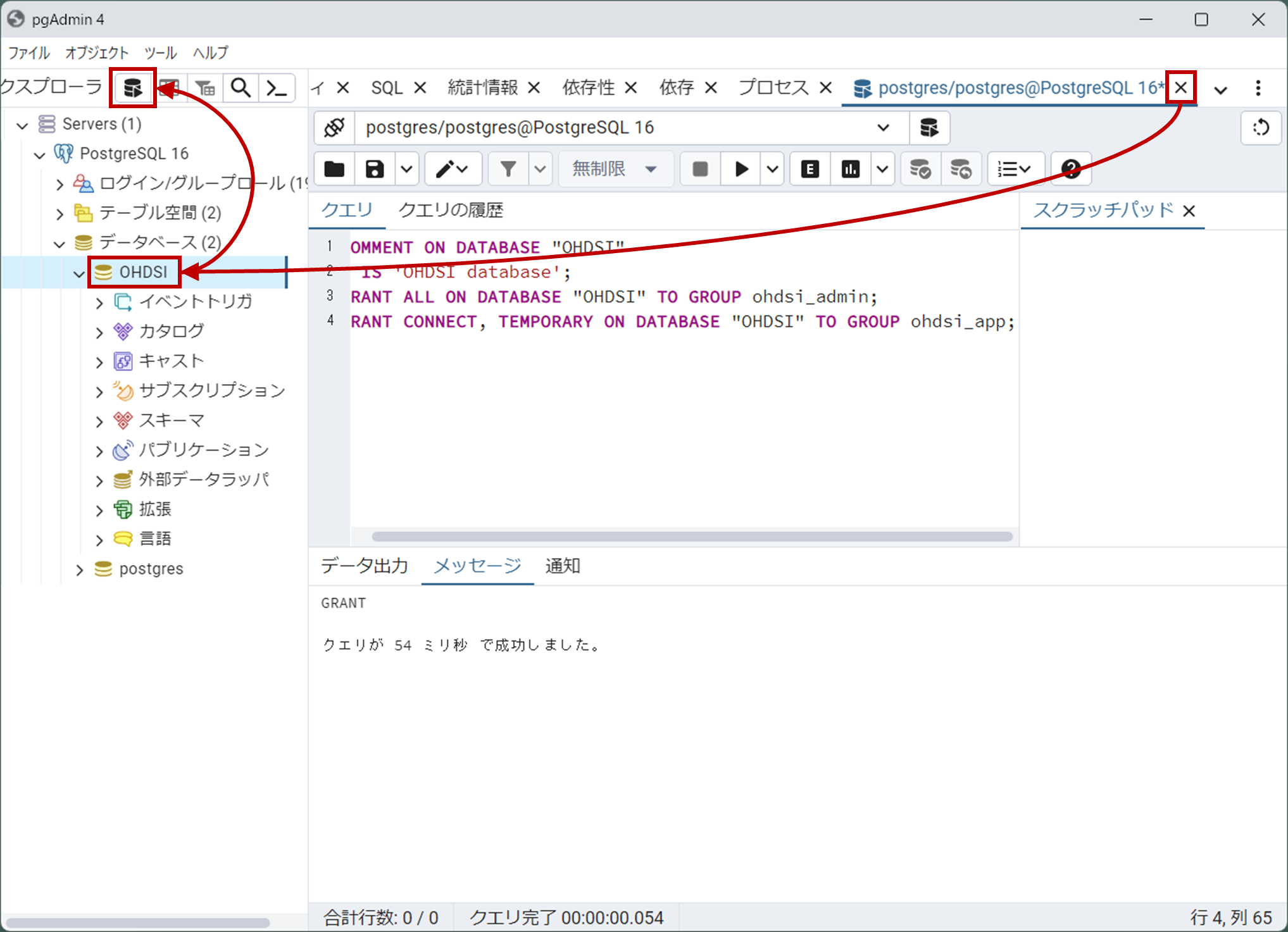1288x932 pixels.
Task: Collapse the OHDSI database node
Action: point(79,273)
